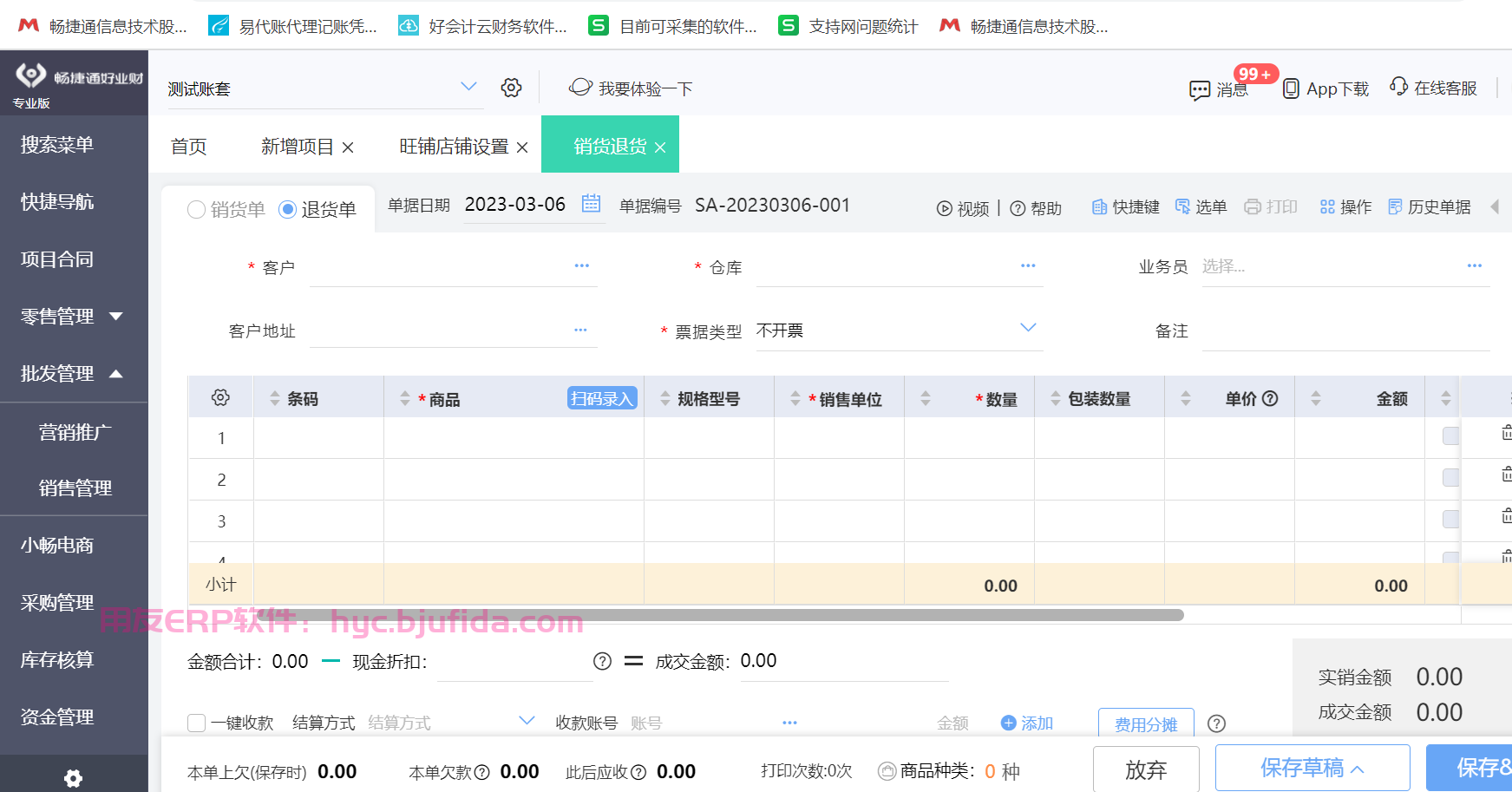Open 搜索菜单 in sidebar
The image size is (1512, 792).
click(x=57, y=145)
